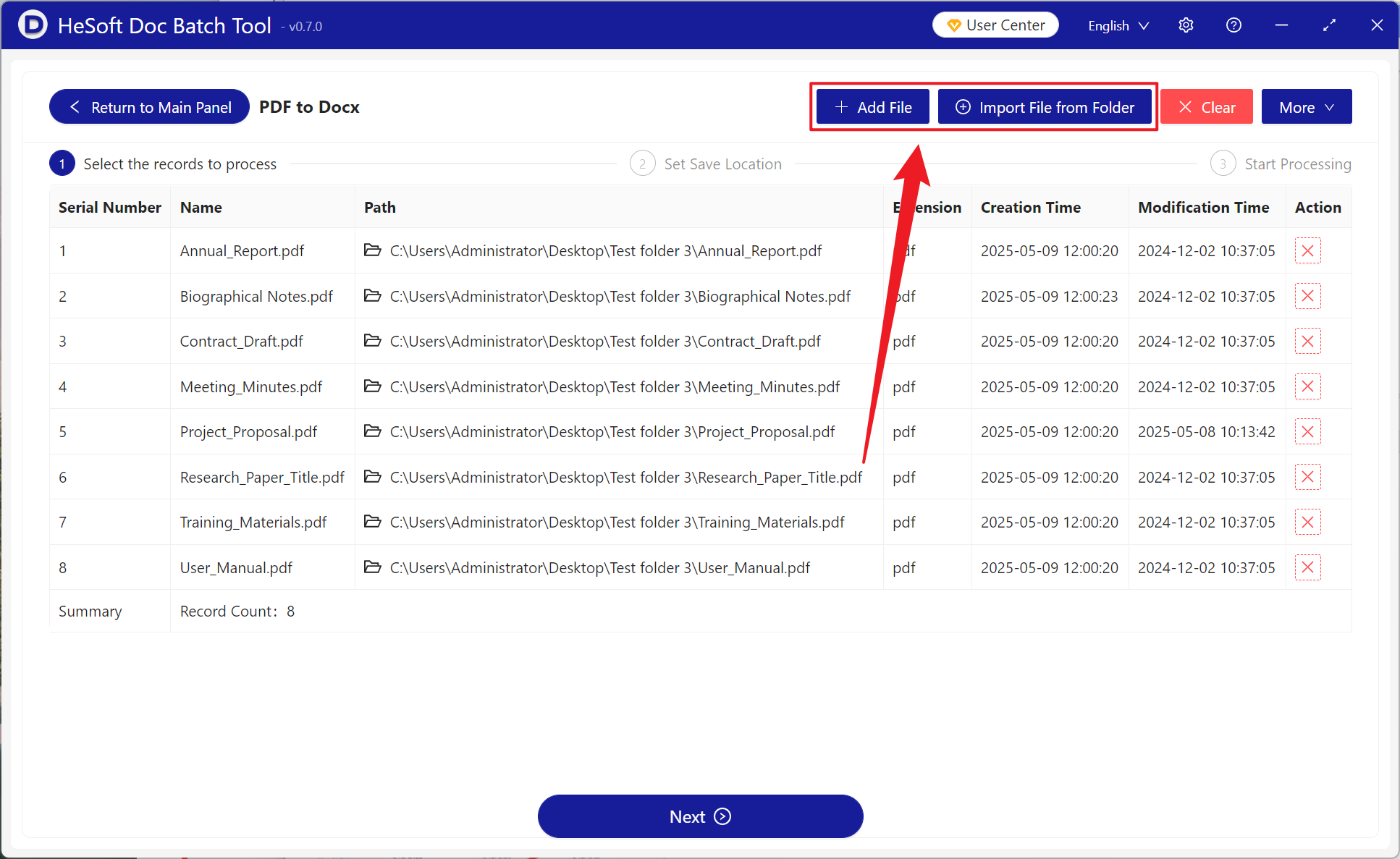Return to Main Panel
This screenshot has width=1400, height=859.
[x=150, y=107]
